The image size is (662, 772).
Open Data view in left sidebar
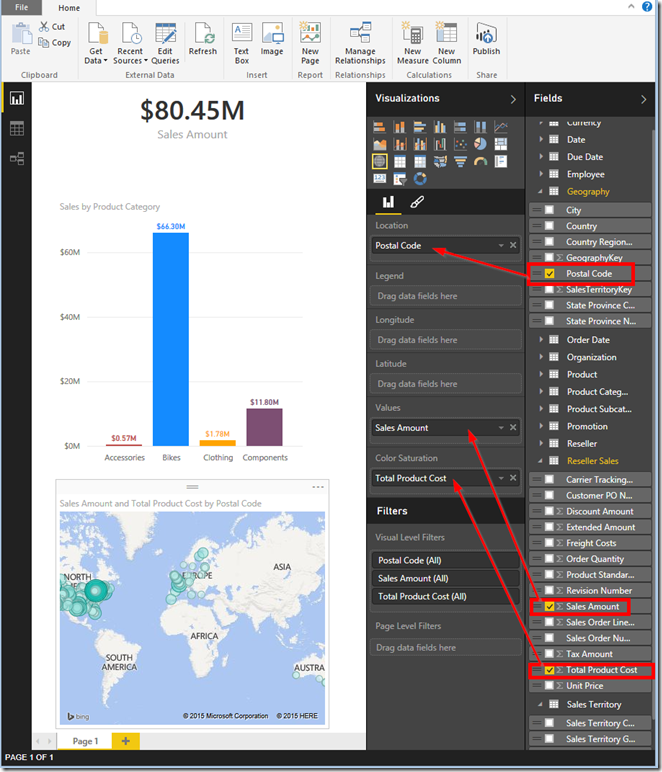tap(17, 129)
